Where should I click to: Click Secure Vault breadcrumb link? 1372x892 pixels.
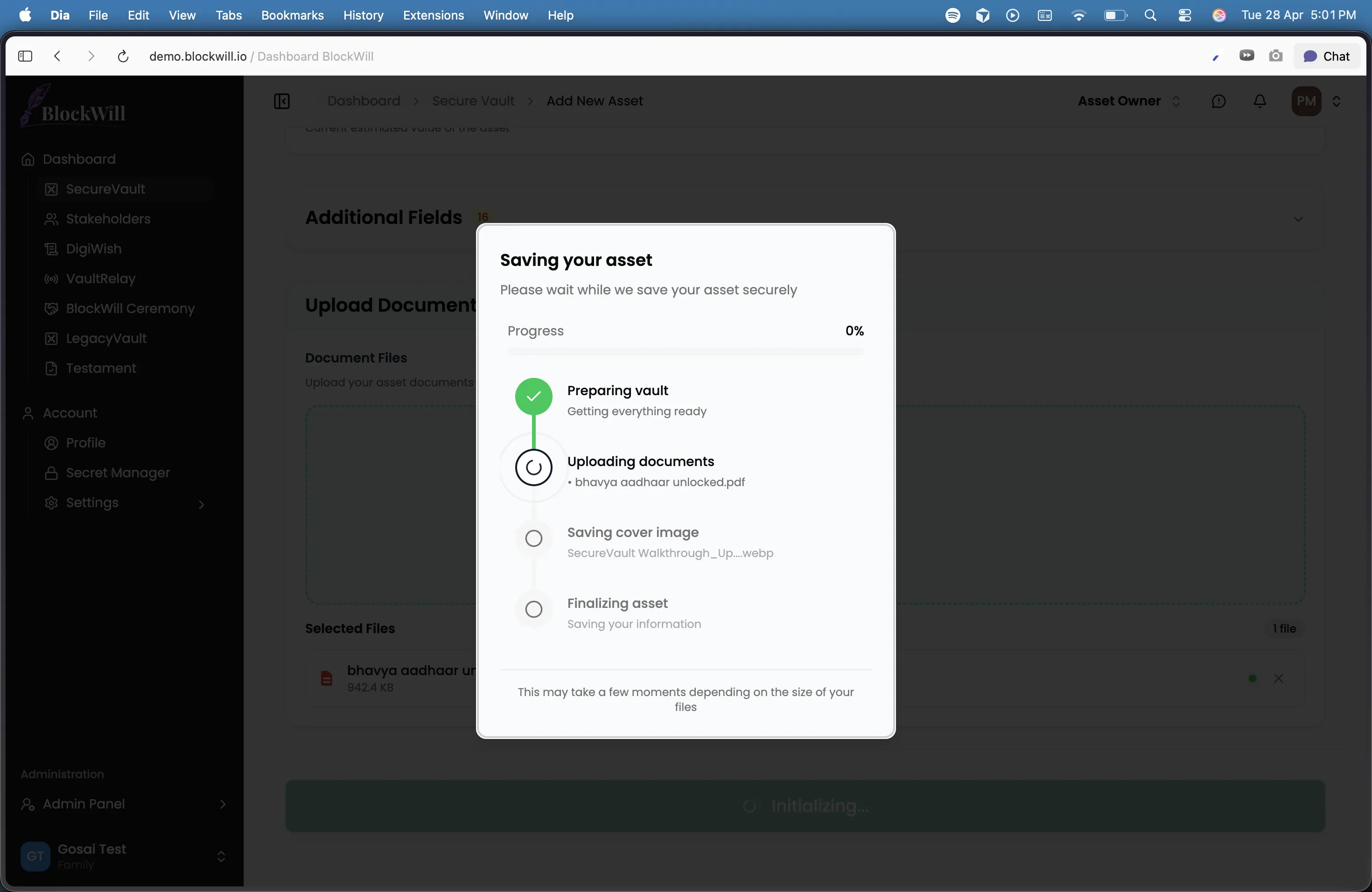click(473, 101)
